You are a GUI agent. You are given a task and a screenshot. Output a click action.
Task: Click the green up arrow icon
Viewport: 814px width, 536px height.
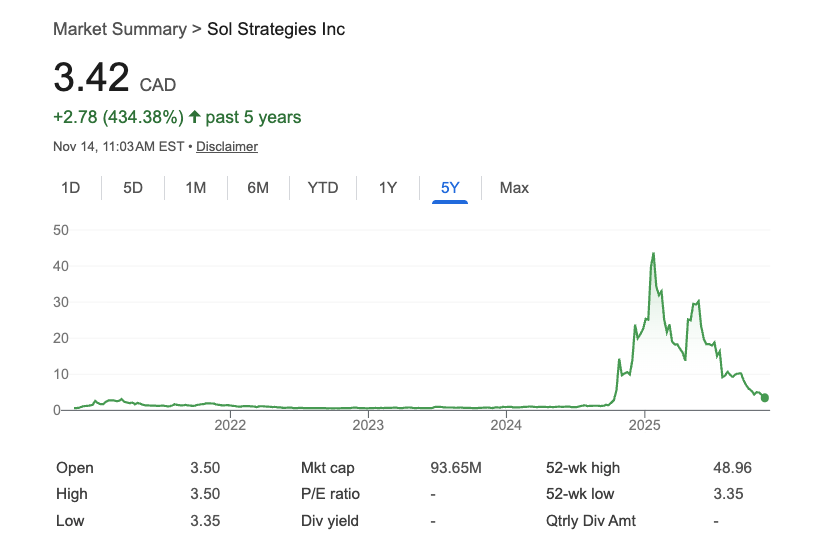pyautogui.click(x=195, y=118)
